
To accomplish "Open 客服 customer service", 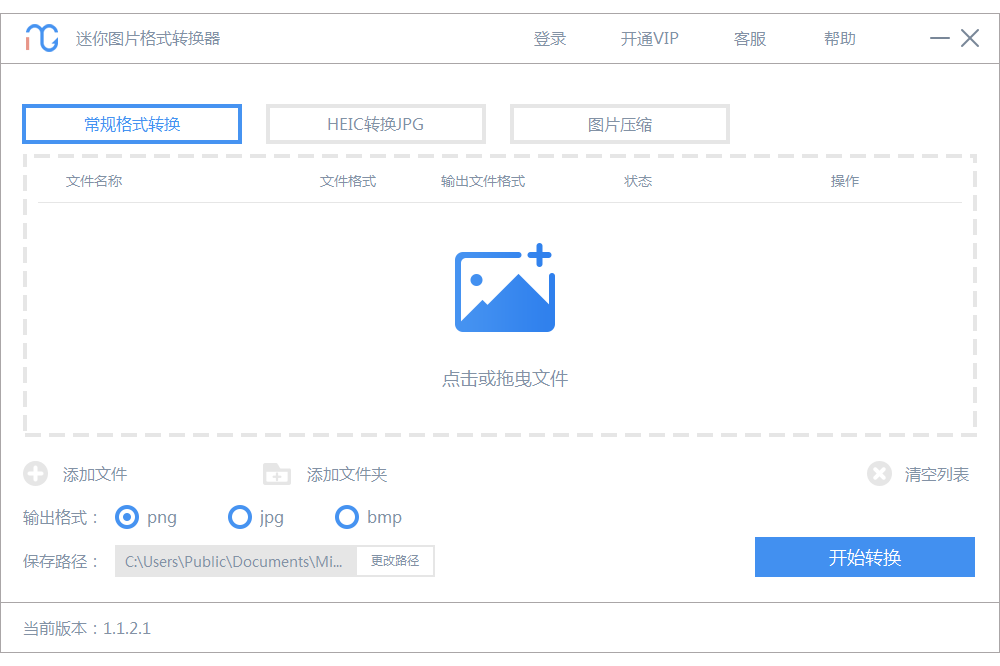I will point(750,39).
